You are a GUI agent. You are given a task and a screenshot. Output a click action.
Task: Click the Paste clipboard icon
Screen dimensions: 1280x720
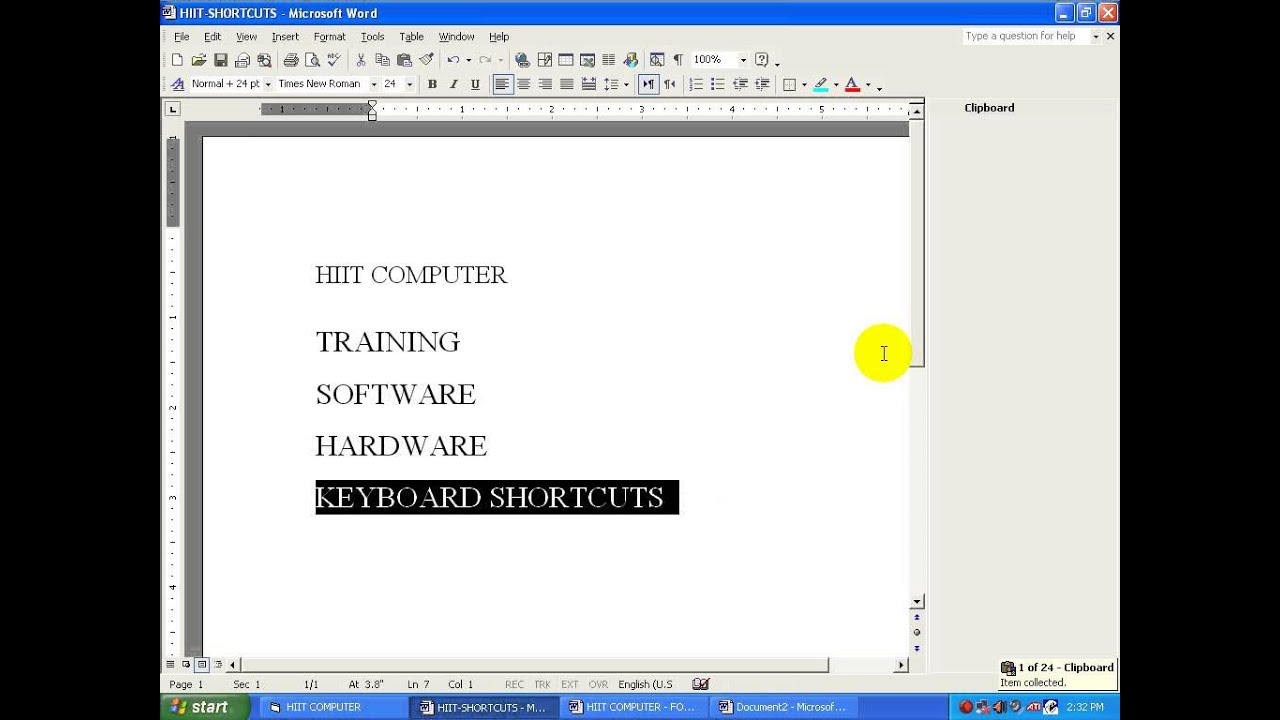tap(404, 60)
